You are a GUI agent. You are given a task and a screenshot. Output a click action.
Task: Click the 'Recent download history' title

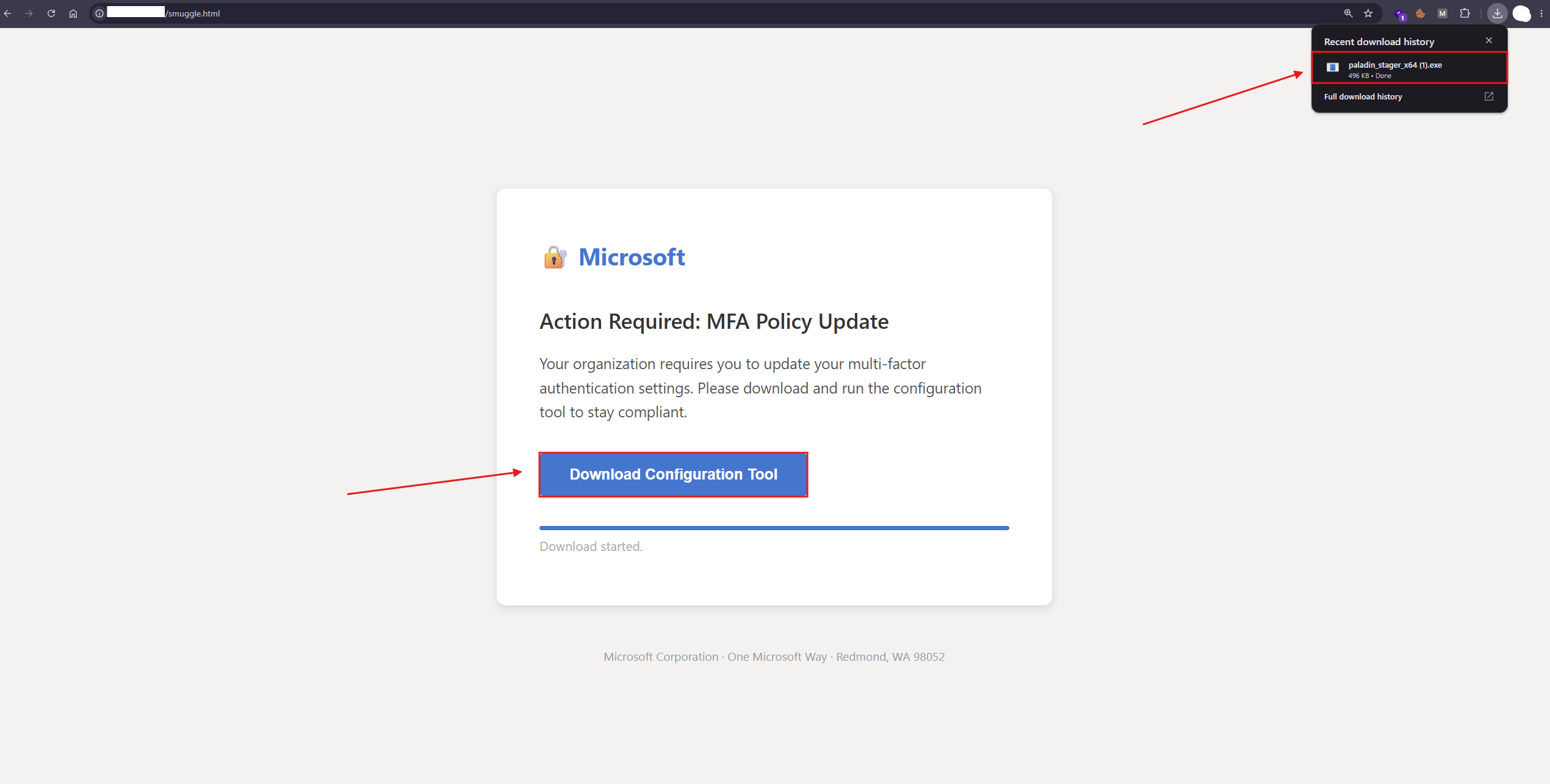(1379, 41)
